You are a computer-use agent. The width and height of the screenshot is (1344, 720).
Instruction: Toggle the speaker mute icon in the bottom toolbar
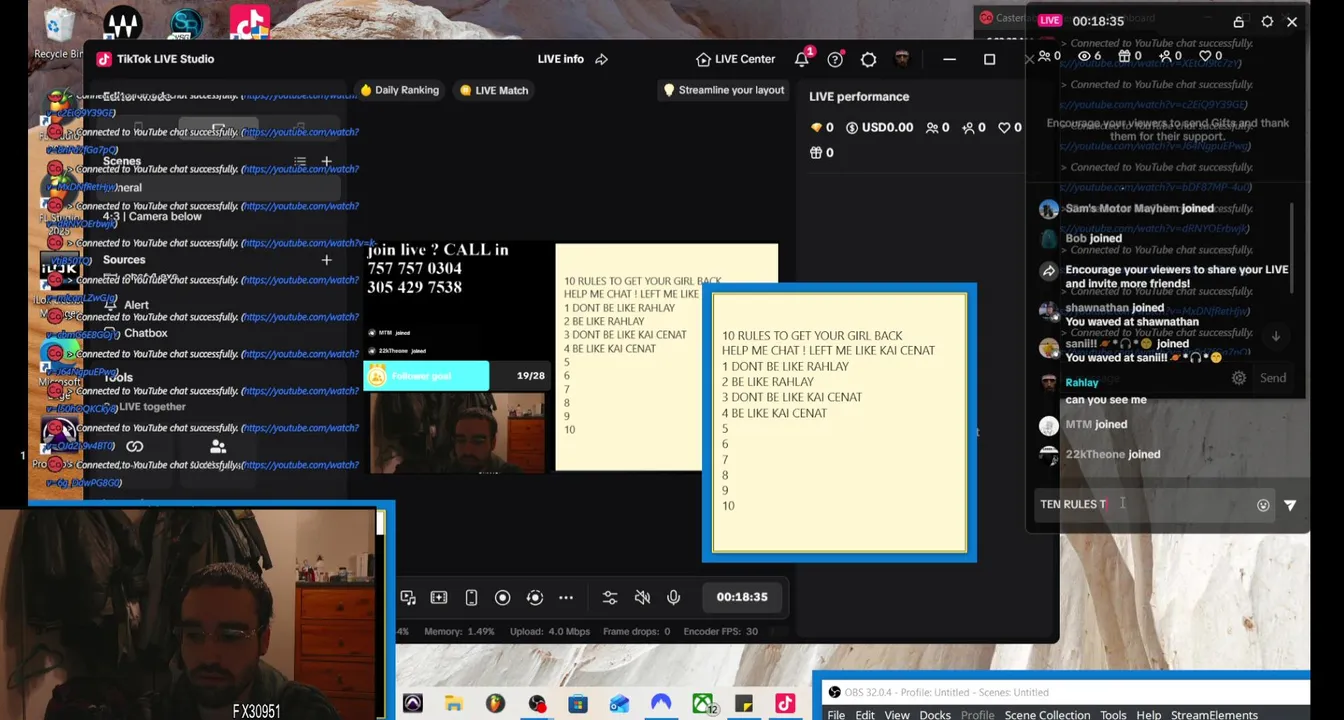pyautogui.click(x=642, y=597)
